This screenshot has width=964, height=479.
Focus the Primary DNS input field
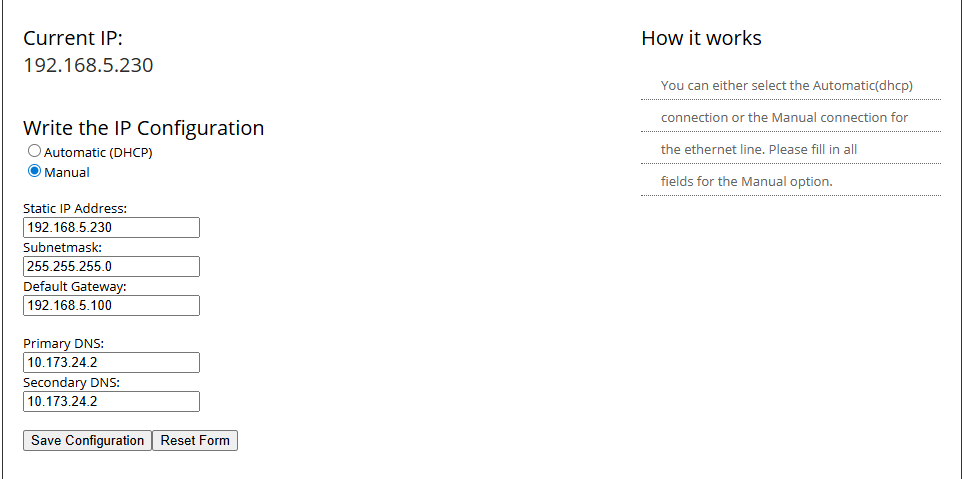(111, 363)
